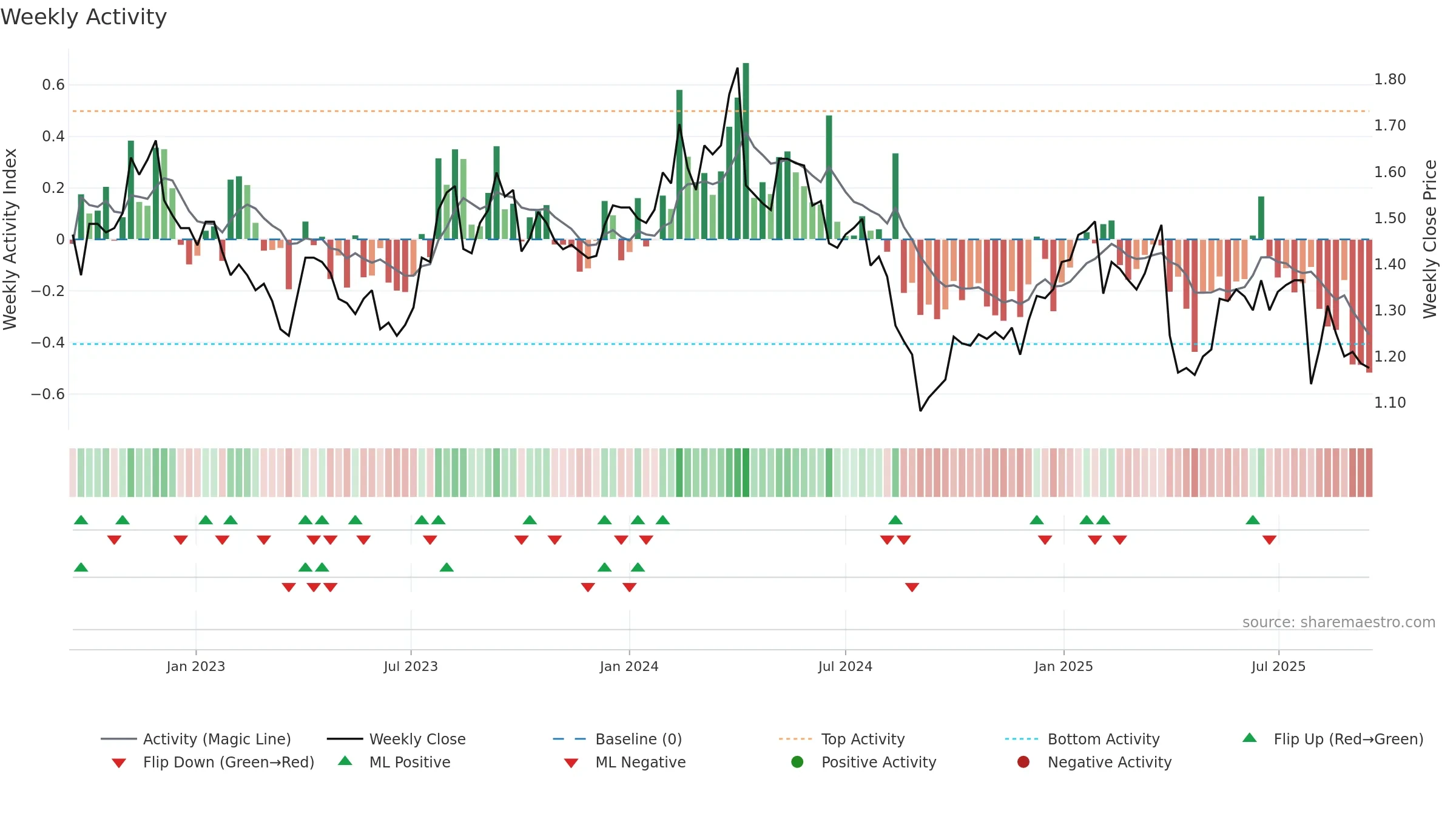Click the Weekly Activity Index axis label

pos(10,239)
